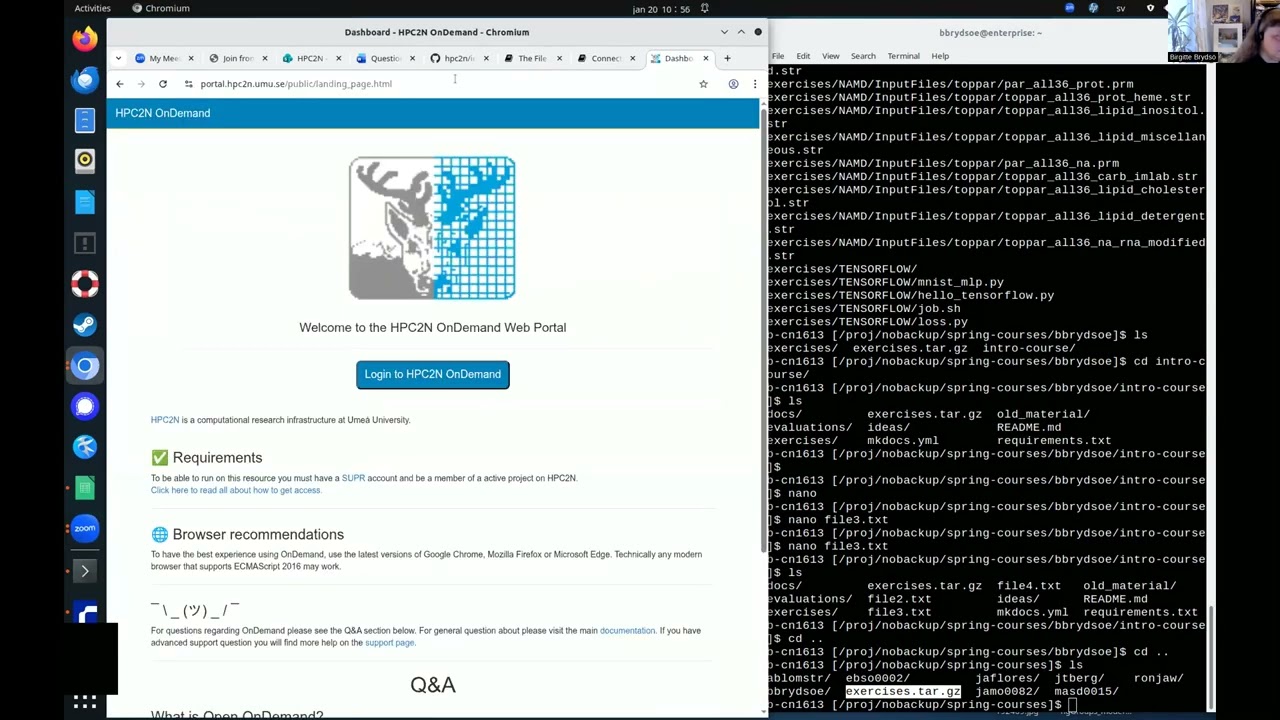1280x720 pixels.
Task: Reload the HPC2N portal page
Action: tap(163, 84)
